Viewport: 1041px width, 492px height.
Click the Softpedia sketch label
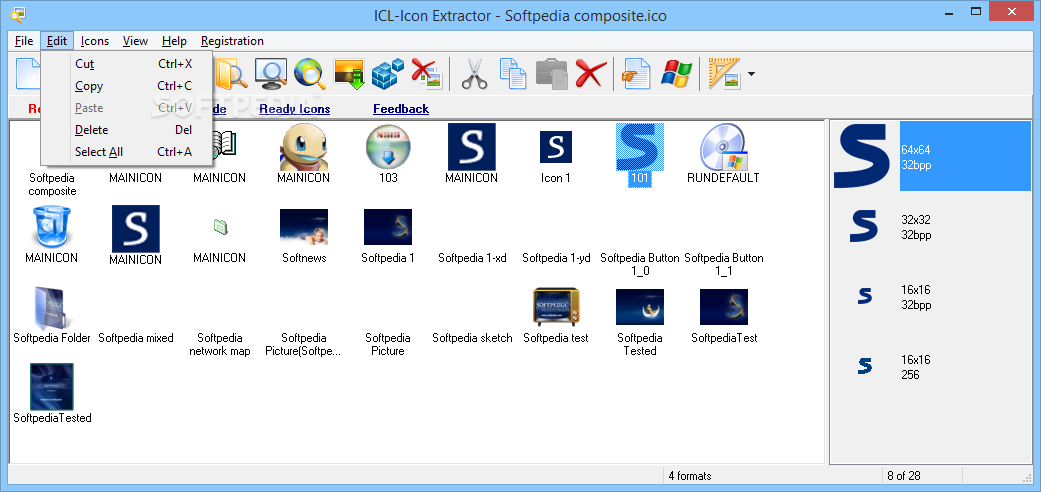tap(472, 338)
